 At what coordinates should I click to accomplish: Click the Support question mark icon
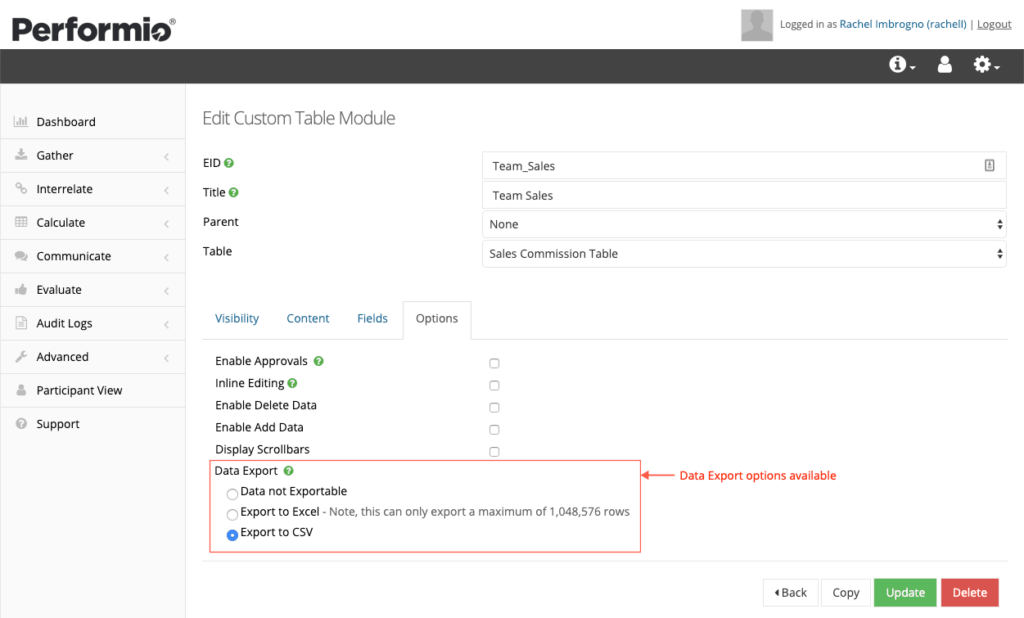coord(21,423)
